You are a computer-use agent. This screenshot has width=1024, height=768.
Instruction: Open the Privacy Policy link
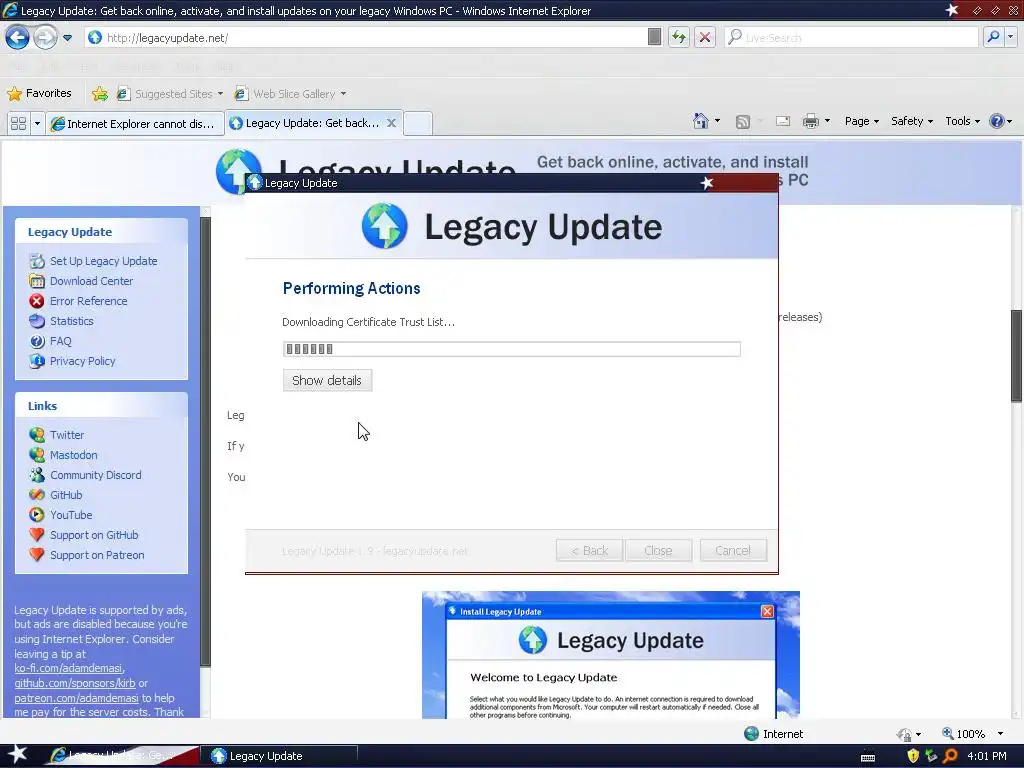pos(82,361)
